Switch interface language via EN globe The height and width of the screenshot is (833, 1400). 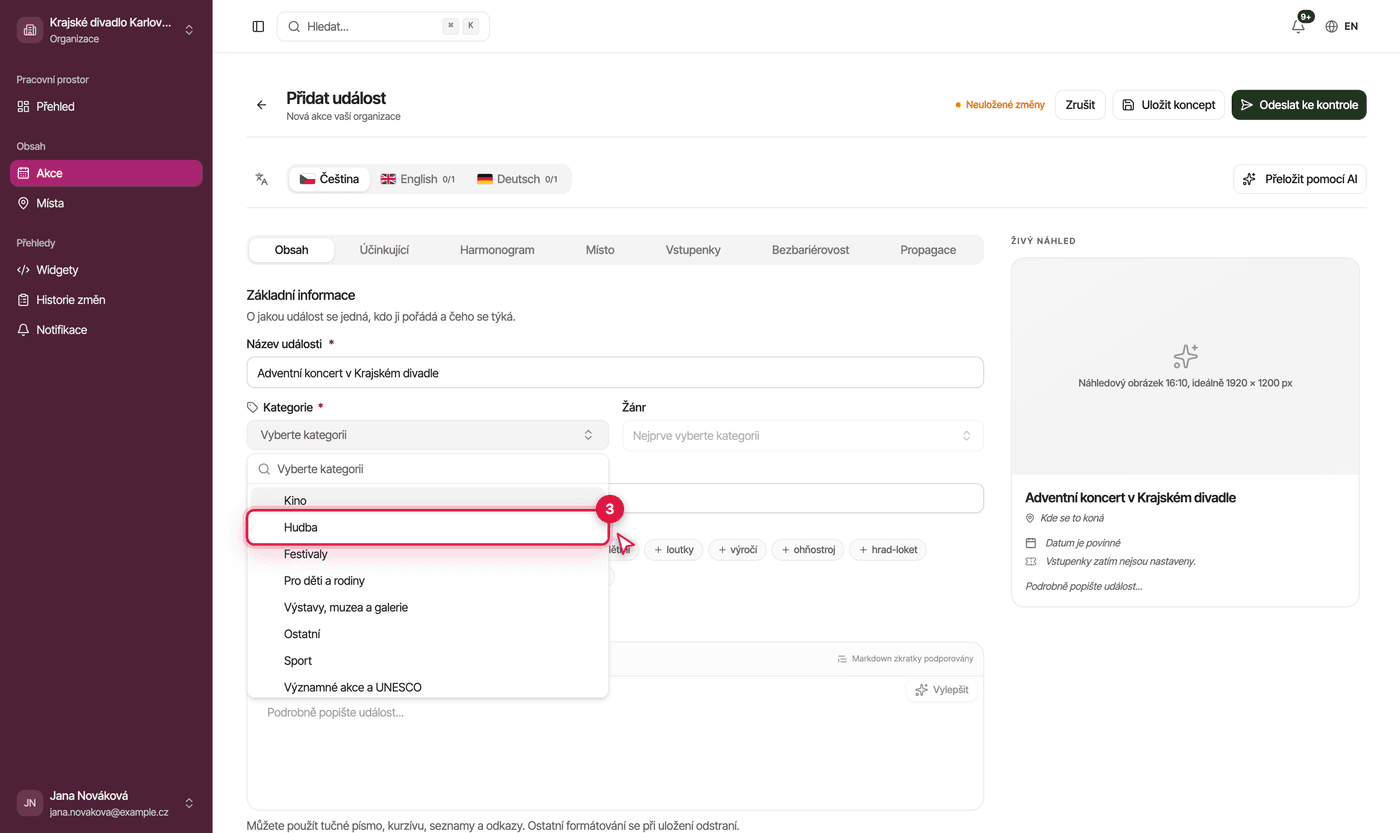point(1342,27)
